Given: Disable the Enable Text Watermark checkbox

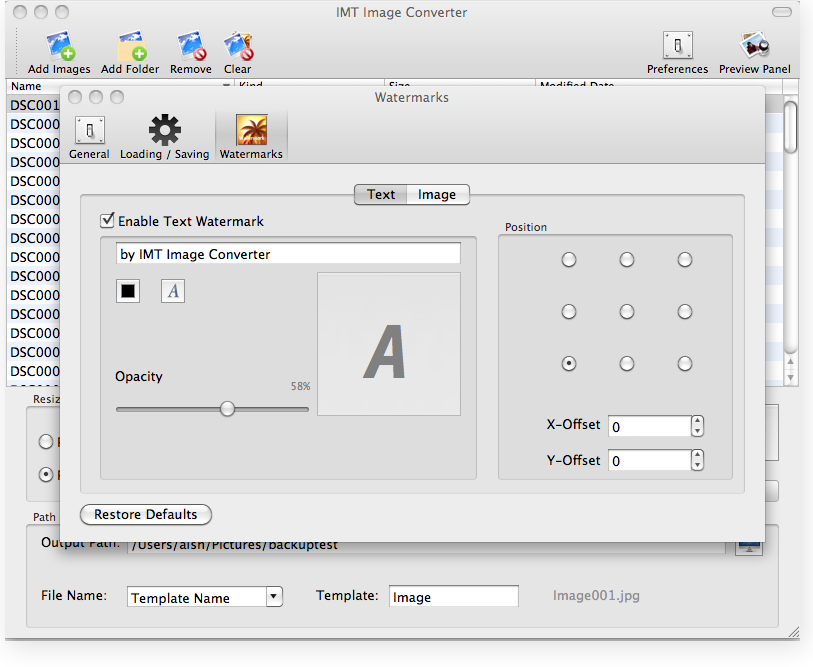Looking at the screenshot, I should tap(107, 220).
